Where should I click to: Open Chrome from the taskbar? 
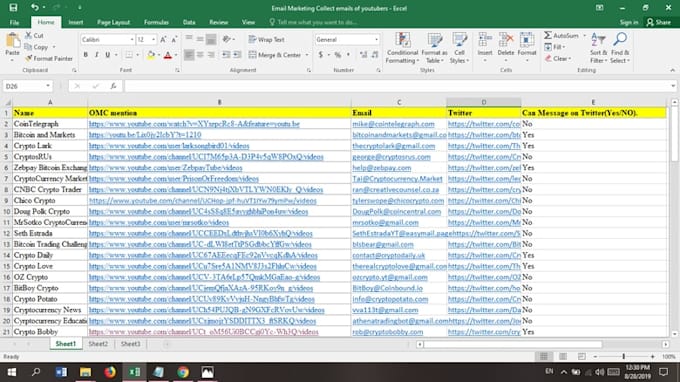183,372
